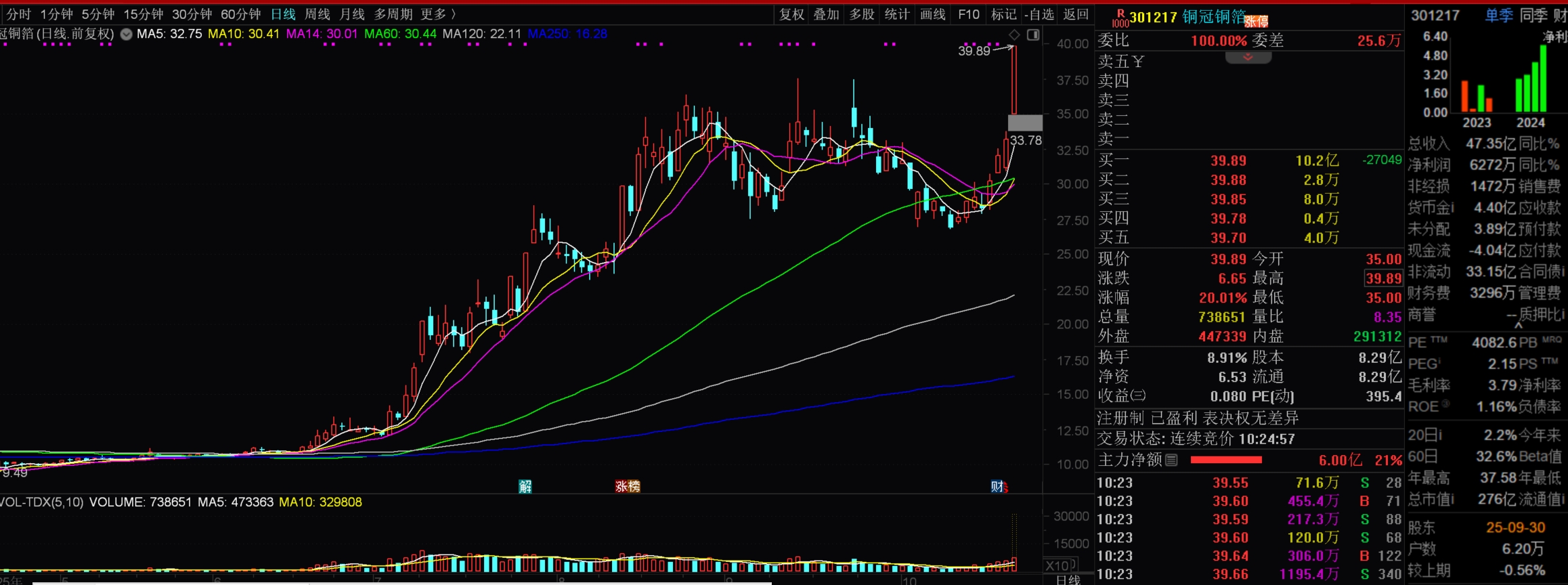Click the red 张榜 event marker
The image size is (1568, 585).
click(x=628, y=486)
